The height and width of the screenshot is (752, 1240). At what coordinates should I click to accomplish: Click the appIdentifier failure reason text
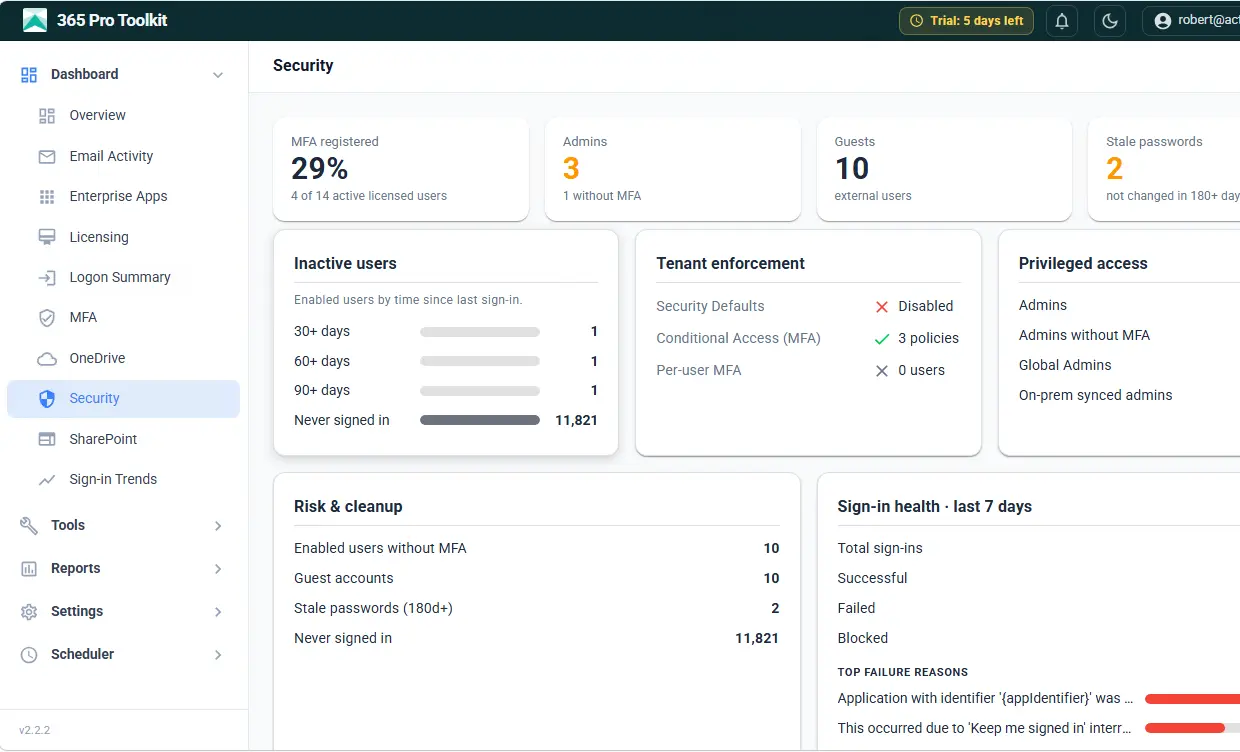tap(986, 699)
